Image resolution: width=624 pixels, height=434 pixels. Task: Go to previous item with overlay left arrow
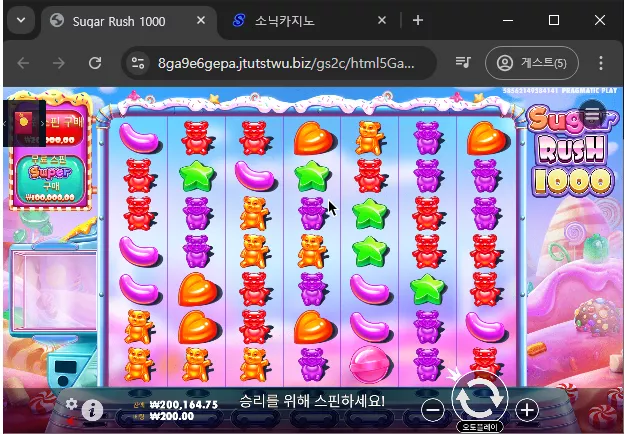tap(5, 124)
